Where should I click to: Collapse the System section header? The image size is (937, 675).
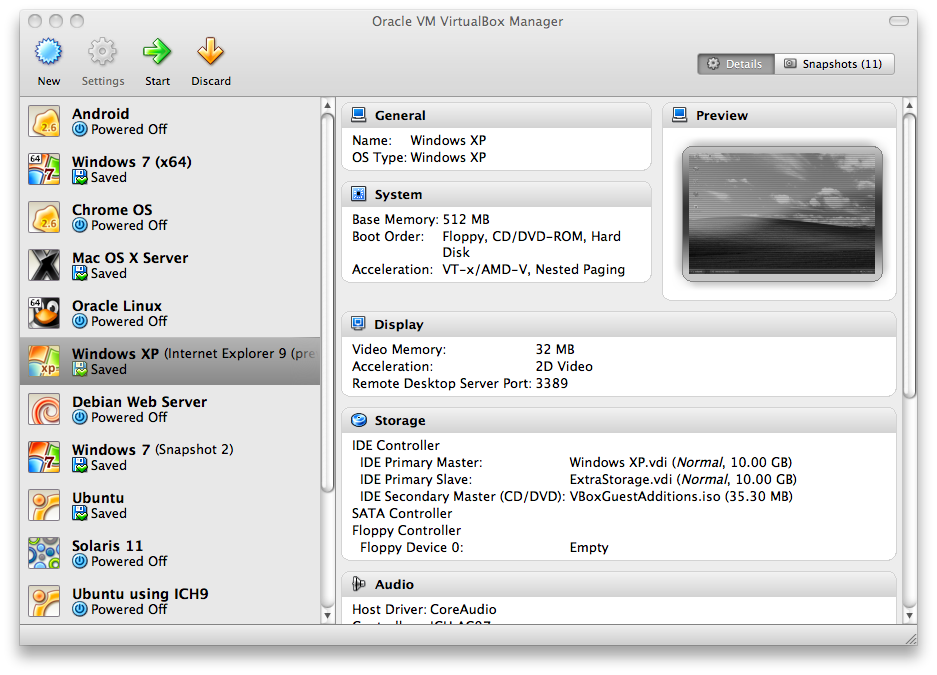pos(398,195)
